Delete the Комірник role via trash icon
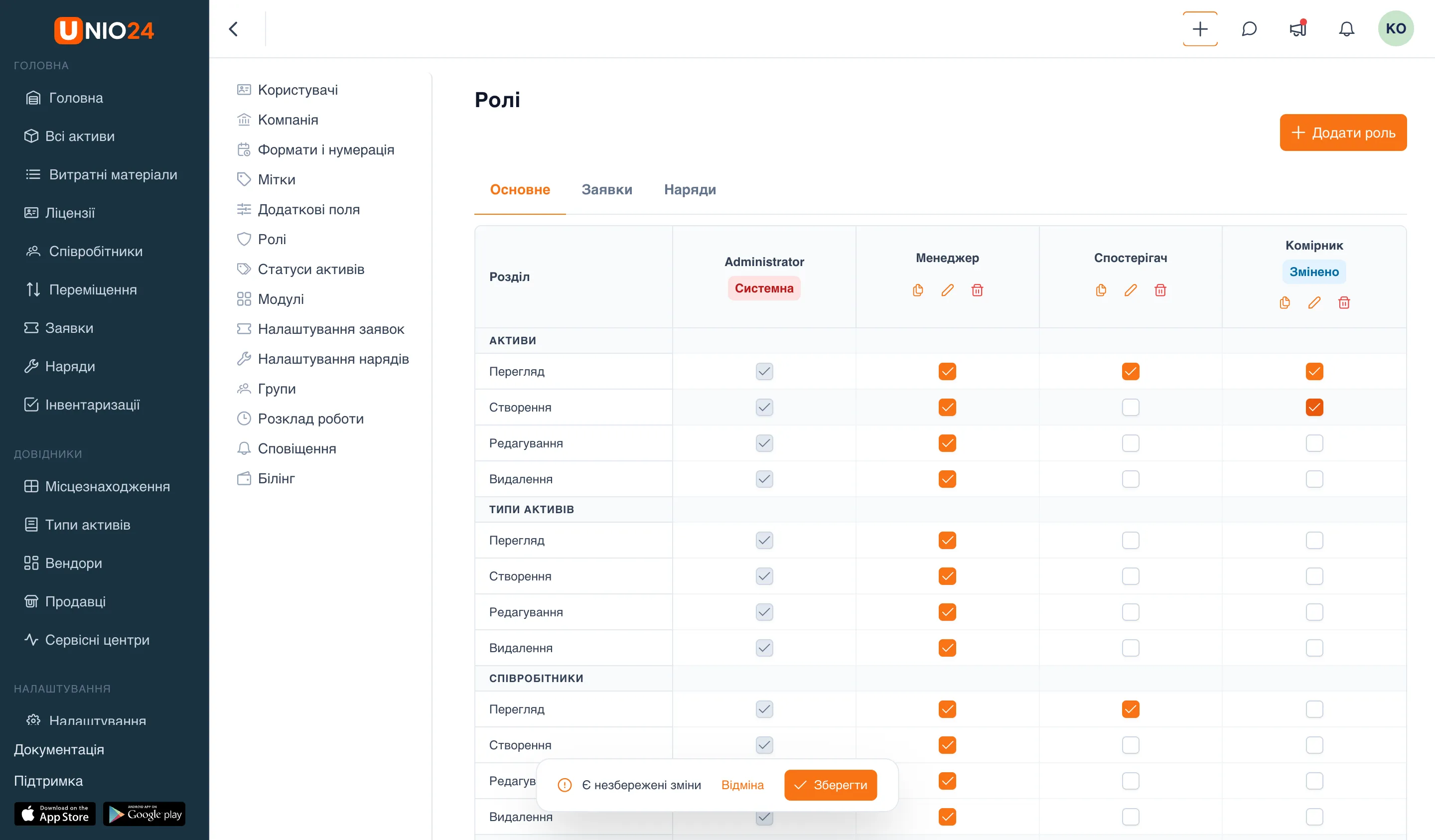Image resolution: width=1435 pixels, height=840 pixels. 1344,302
